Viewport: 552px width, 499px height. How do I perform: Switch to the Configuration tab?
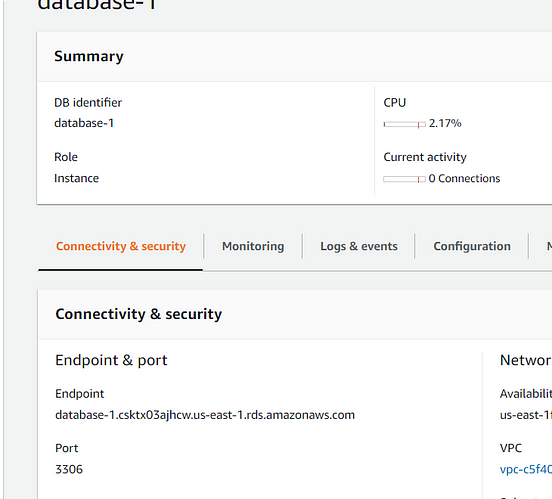tap(472, 246)
